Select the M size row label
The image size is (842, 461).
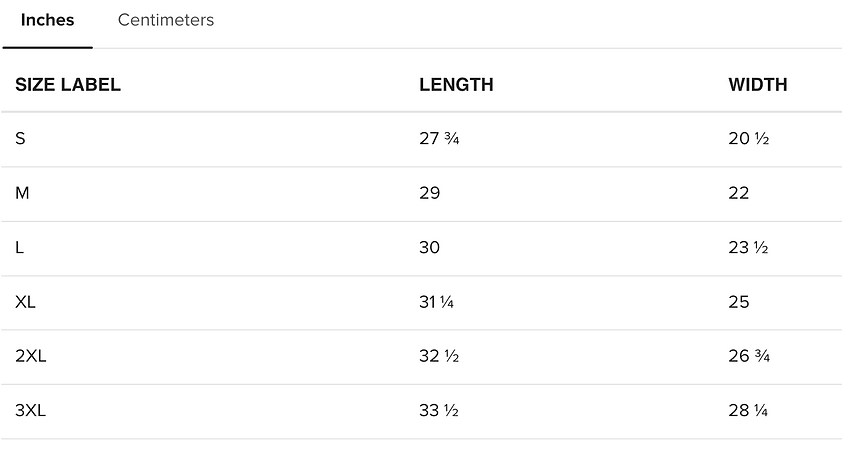pyautogui.click(x=22, y=193)
